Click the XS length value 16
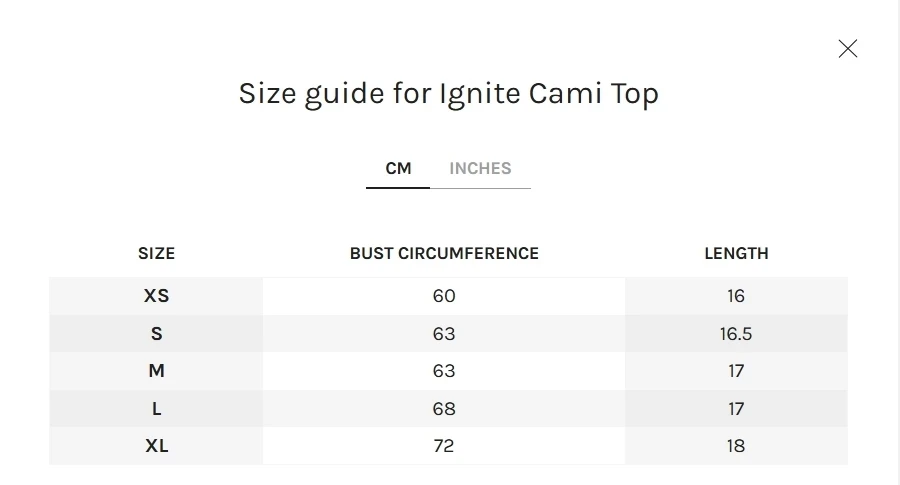The image size is (900, 485). coord(736,296)
